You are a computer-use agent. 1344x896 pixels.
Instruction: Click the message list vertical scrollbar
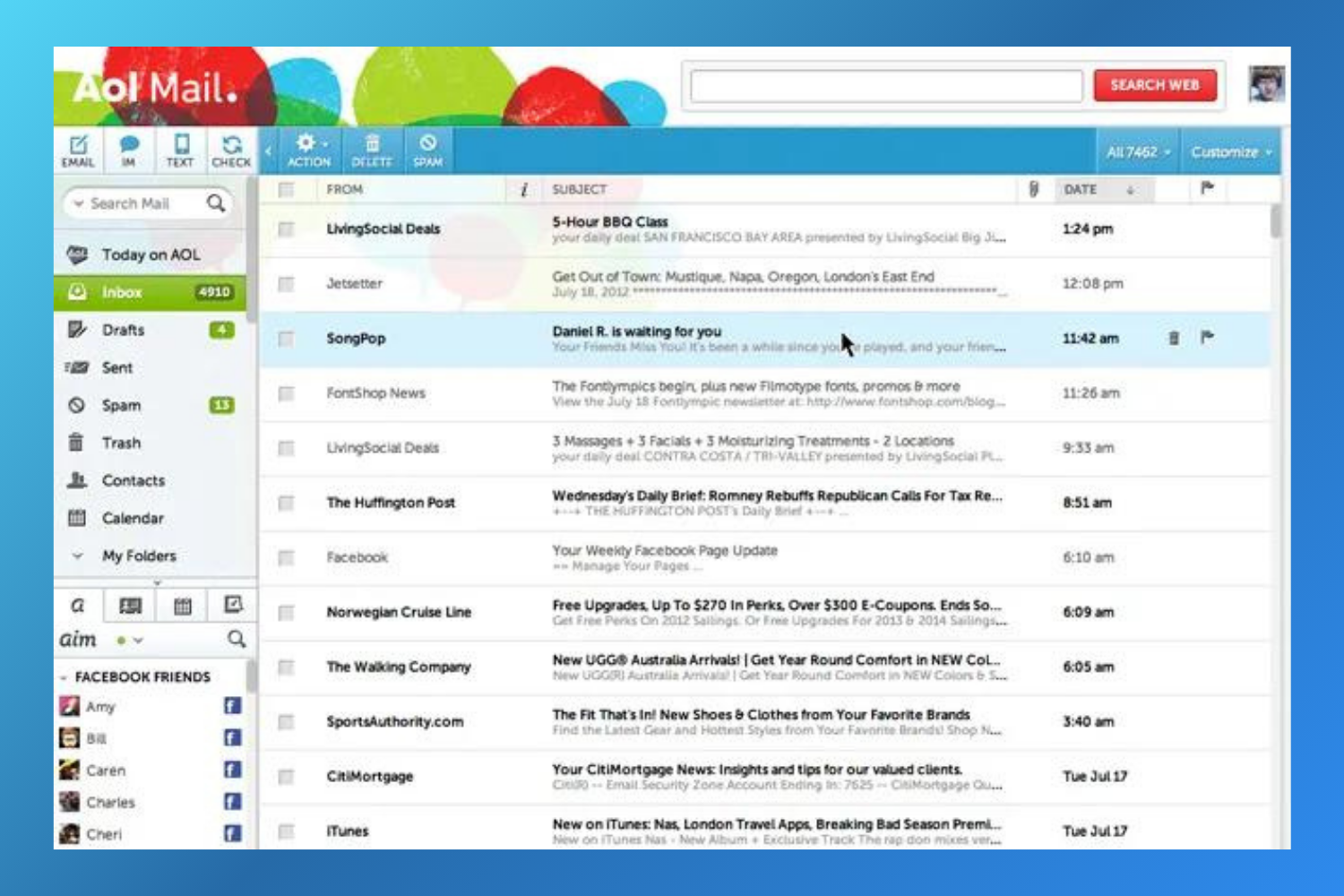[1276, 221]
